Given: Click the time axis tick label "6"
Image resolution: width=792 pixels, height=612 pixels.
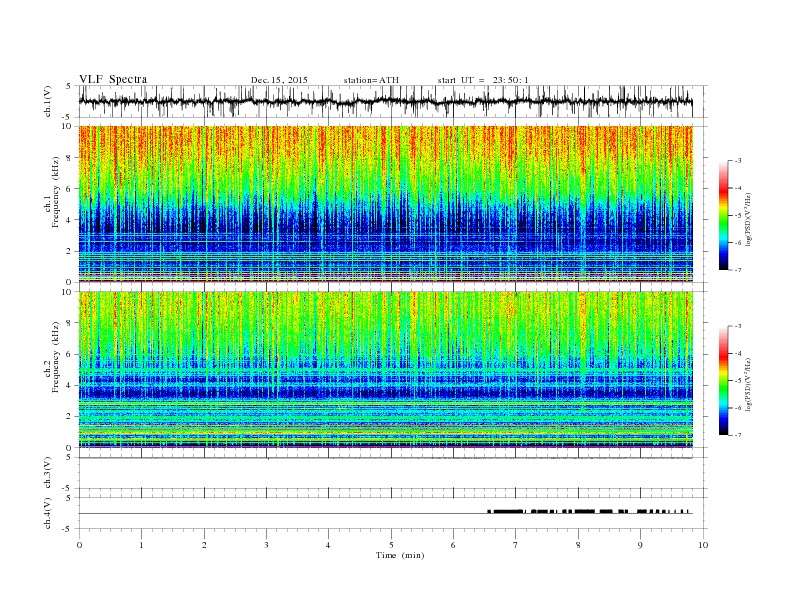Looking at the screenshot, I should 453,545.
